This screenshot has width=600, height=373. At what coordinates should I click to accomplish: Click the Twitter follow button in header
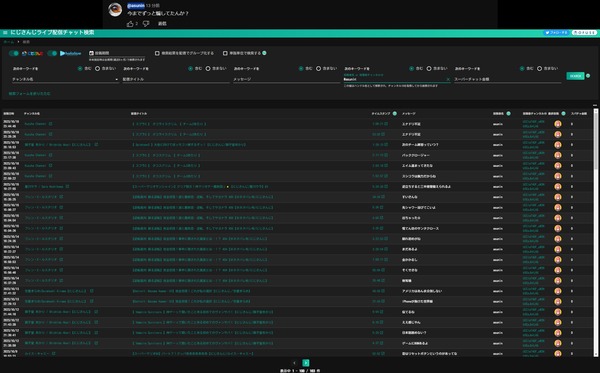pyautogui.click(x=556, y=33)
